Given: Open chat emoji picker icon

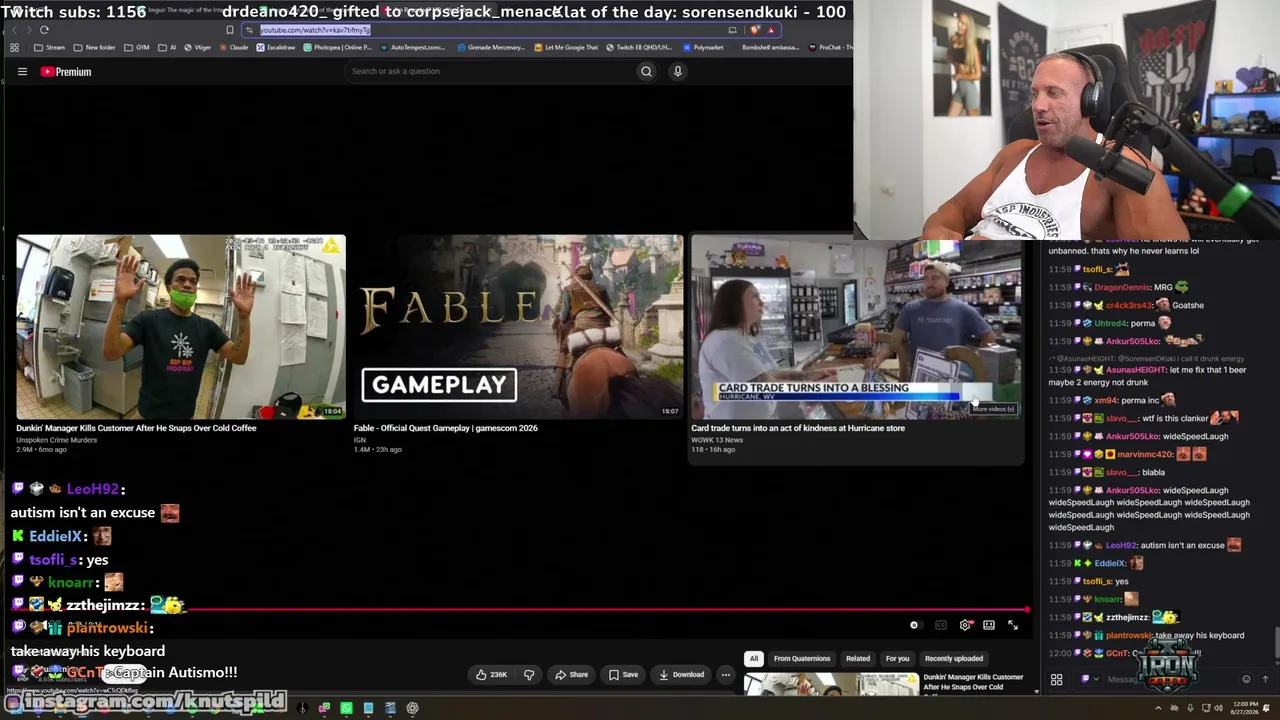Looking at the screenshot, I should [x=1246, y=680].
